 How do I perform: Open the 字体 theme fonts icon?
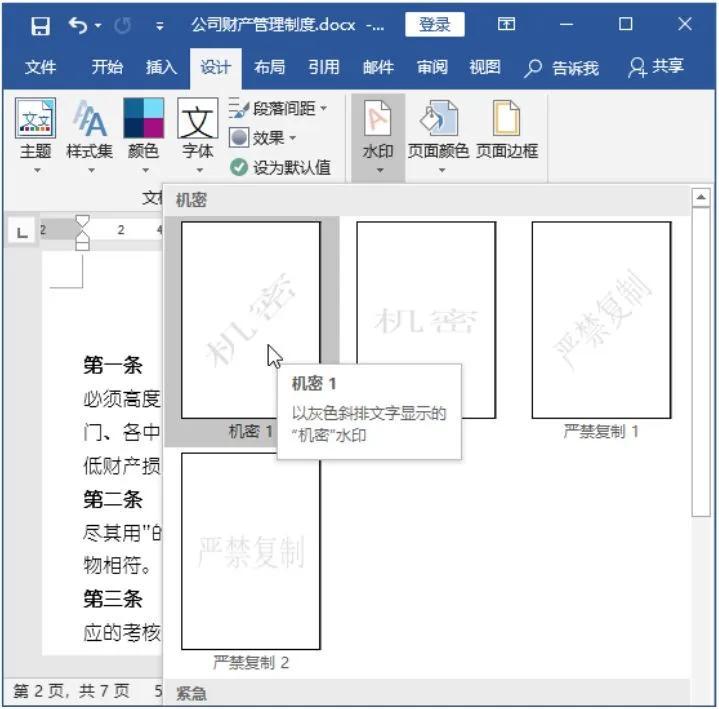[x=198, y=118]
